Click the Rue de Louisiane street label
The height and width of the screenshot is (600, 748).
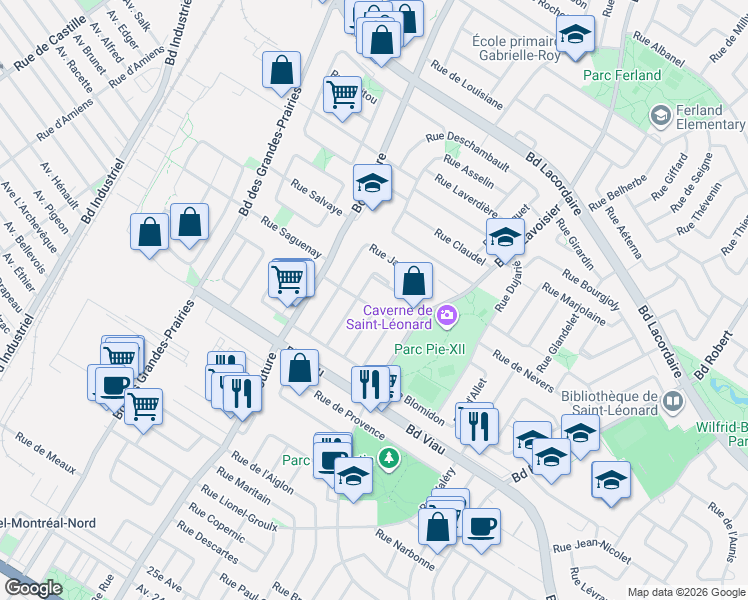pyautogui.click(x=467, y=84)
